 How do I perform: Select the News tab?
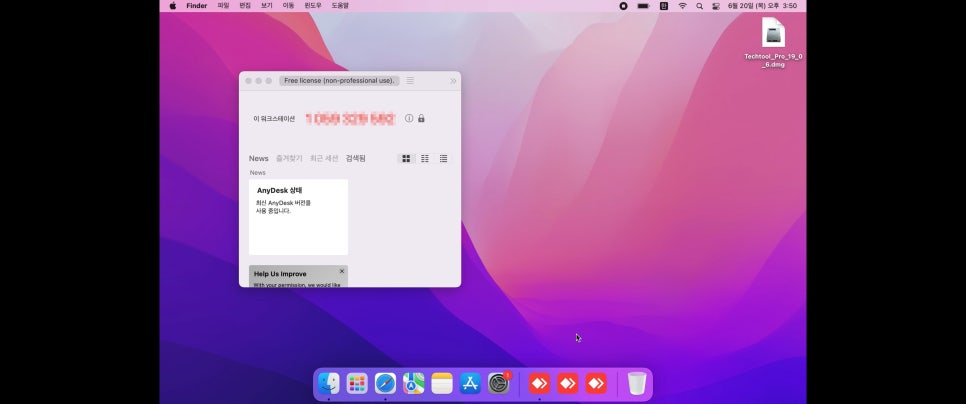tap(259, 158)
